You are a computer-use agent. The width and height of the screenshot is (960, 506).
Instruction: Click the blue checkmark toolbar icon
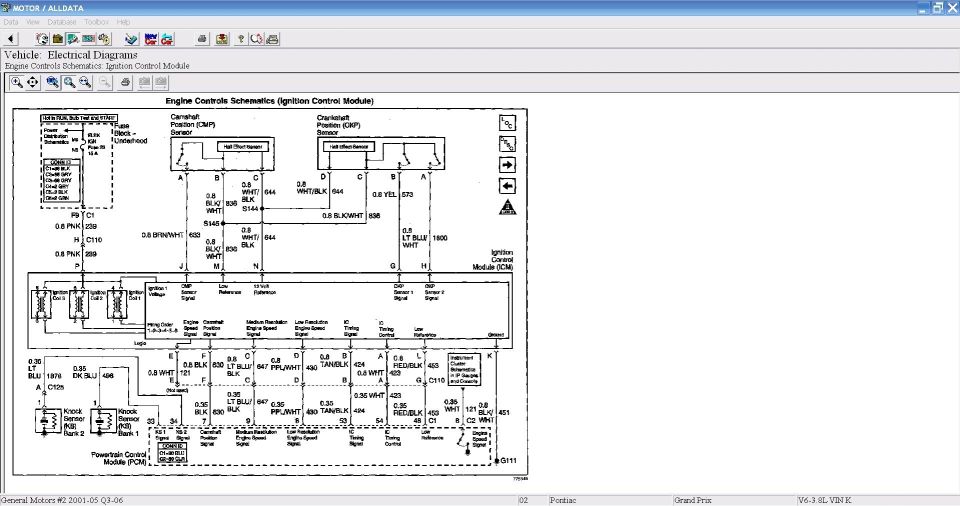point(131,39)
